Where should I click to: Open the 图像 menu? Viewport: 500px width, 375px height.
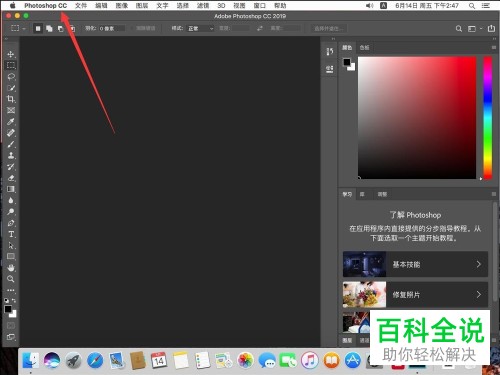[x=122, y=6]
